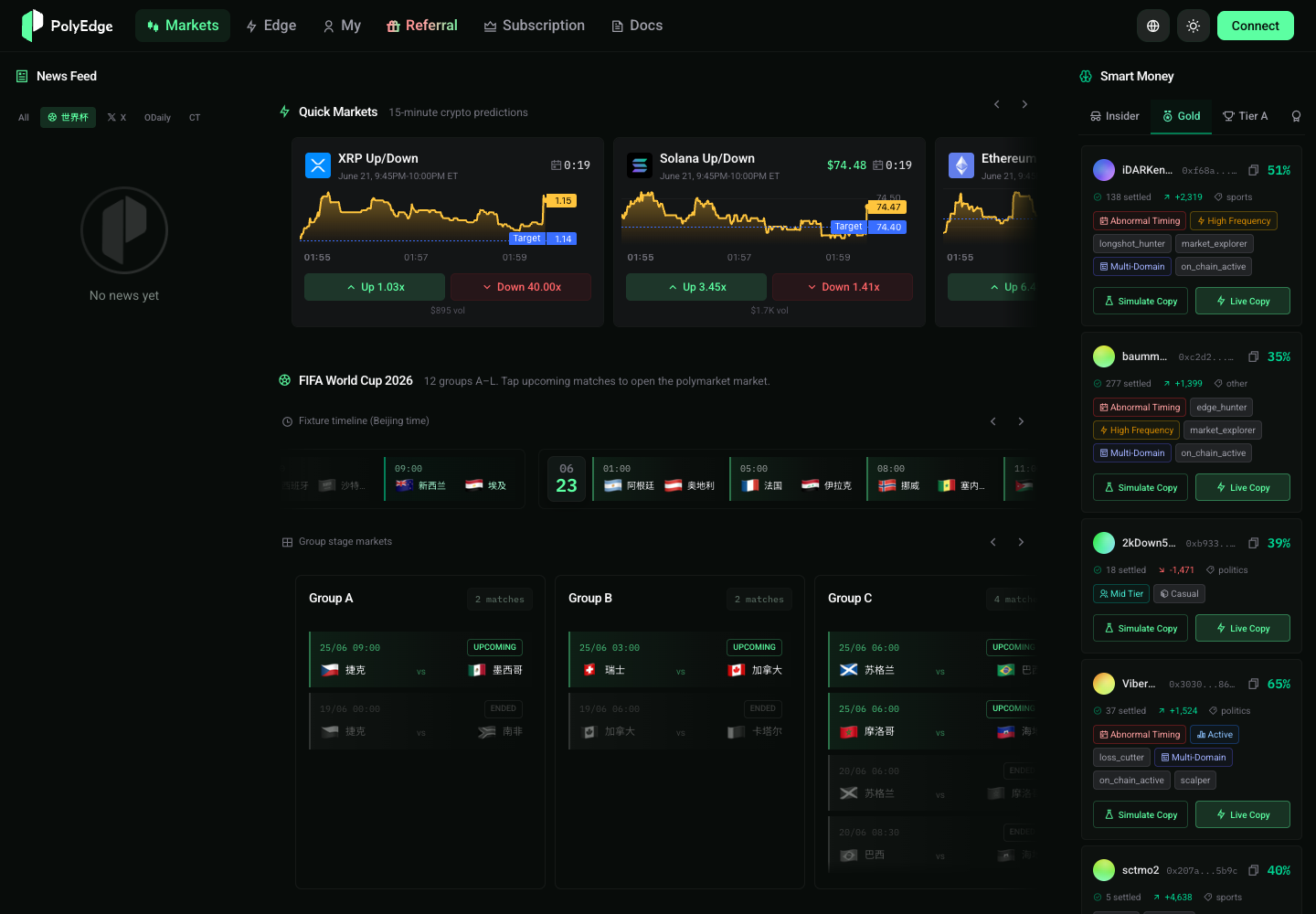Open 法国 vs 伊拉克 05:00 fixture

tap(797, 479)
